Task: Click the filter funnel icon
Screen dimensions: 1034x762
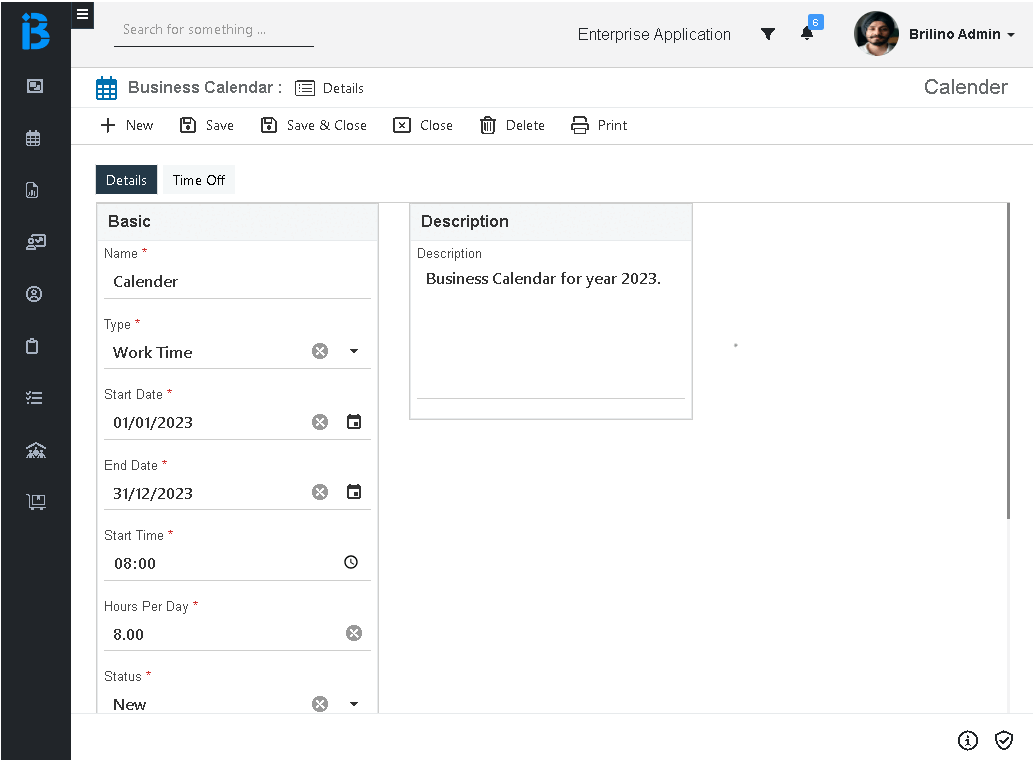Action: (768, 34)
